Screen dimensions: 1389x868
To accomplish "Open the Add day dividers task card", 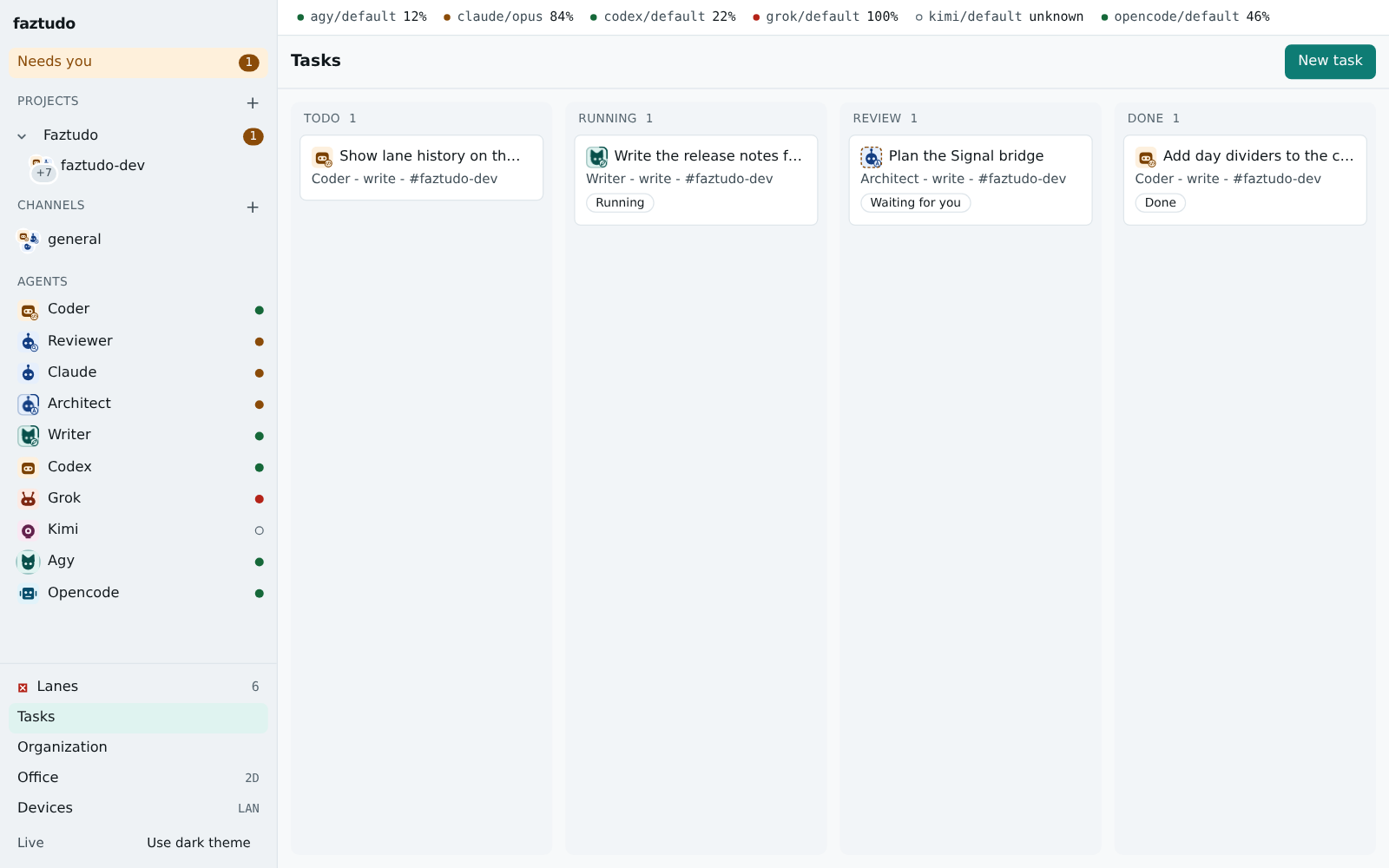I will tap(1245, 180).
